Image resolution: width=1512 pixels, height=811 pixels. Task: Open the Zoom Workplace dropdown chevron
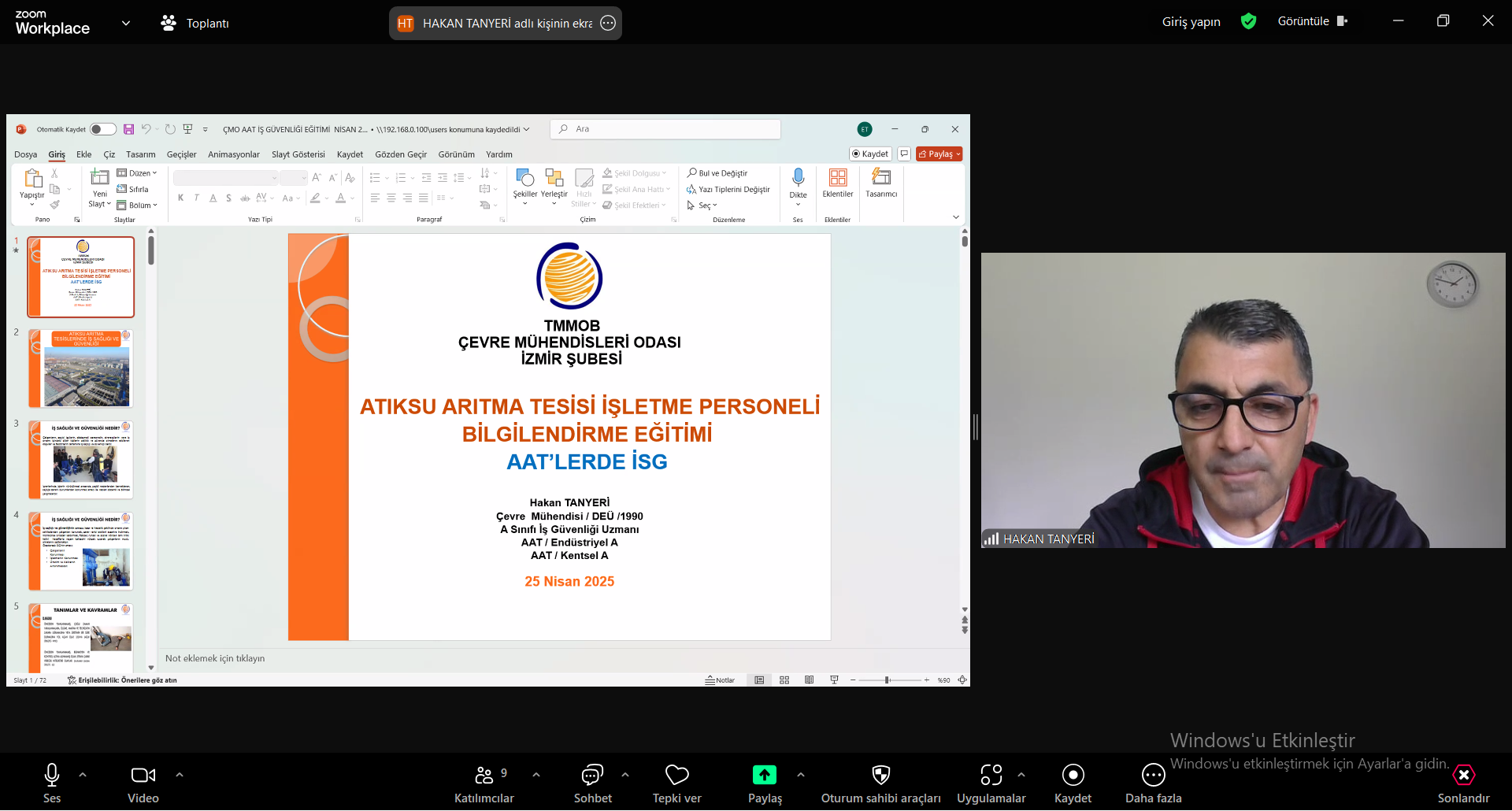pos(126,23)
